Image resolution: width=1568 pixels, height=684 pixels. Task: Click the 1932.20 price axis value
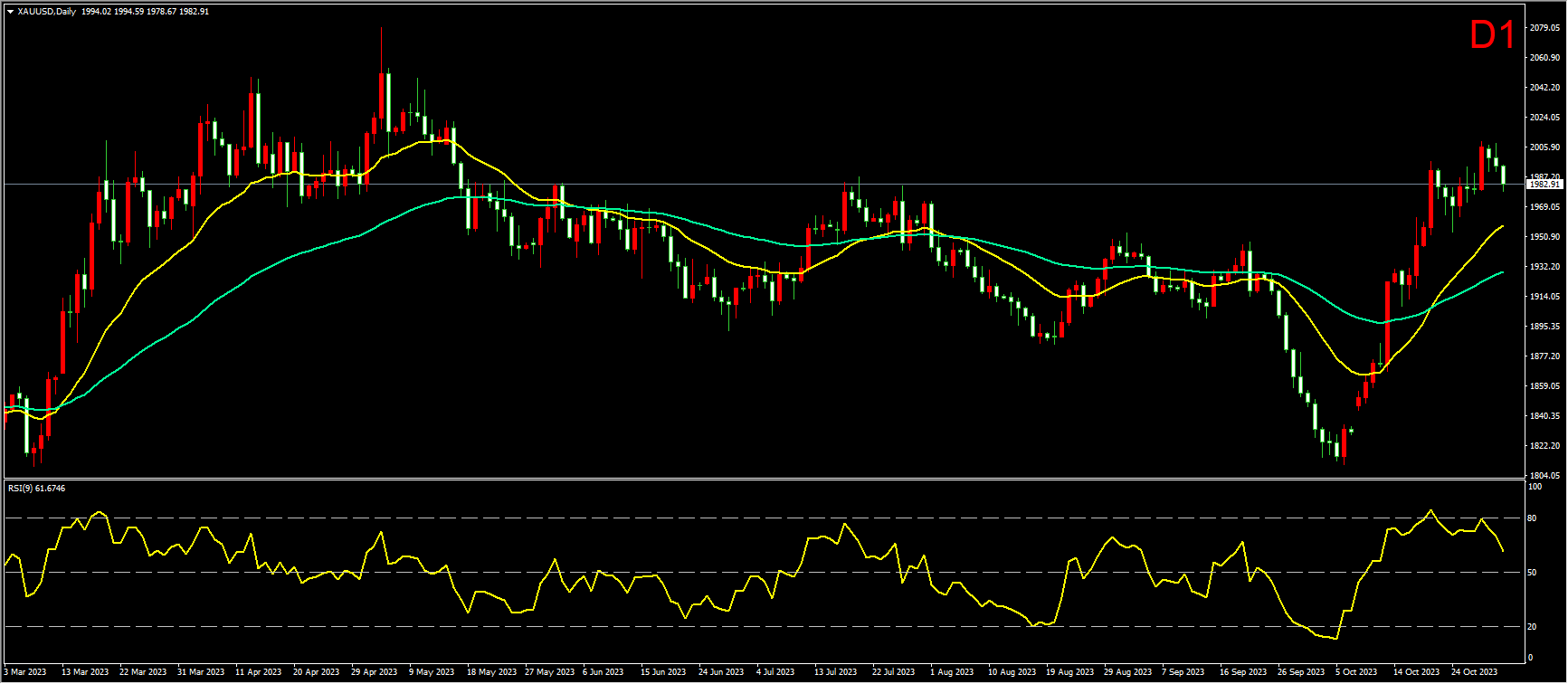[x=1543, y=267]
